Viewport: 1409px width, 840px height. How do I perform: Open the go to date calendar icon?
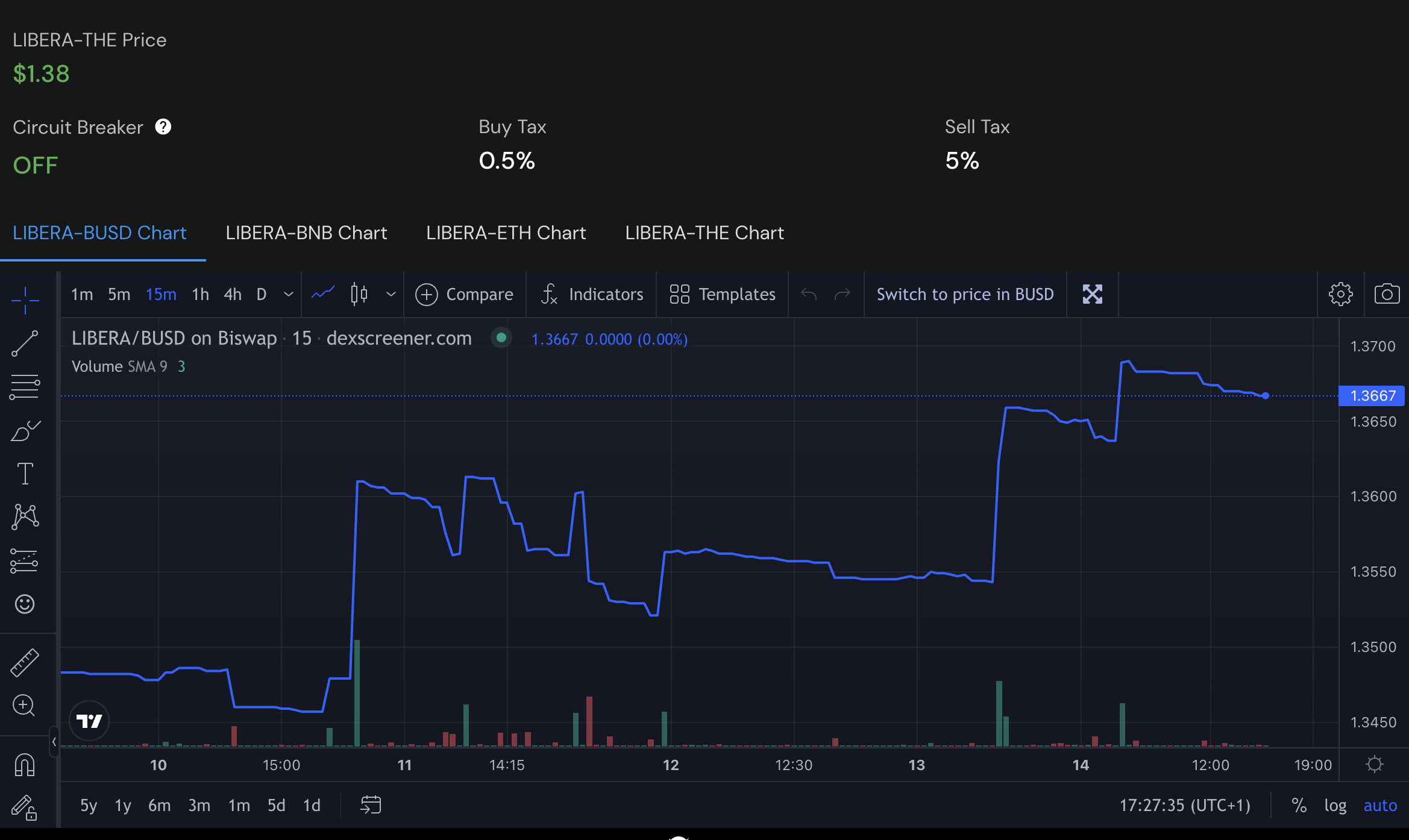pos(371,805)
